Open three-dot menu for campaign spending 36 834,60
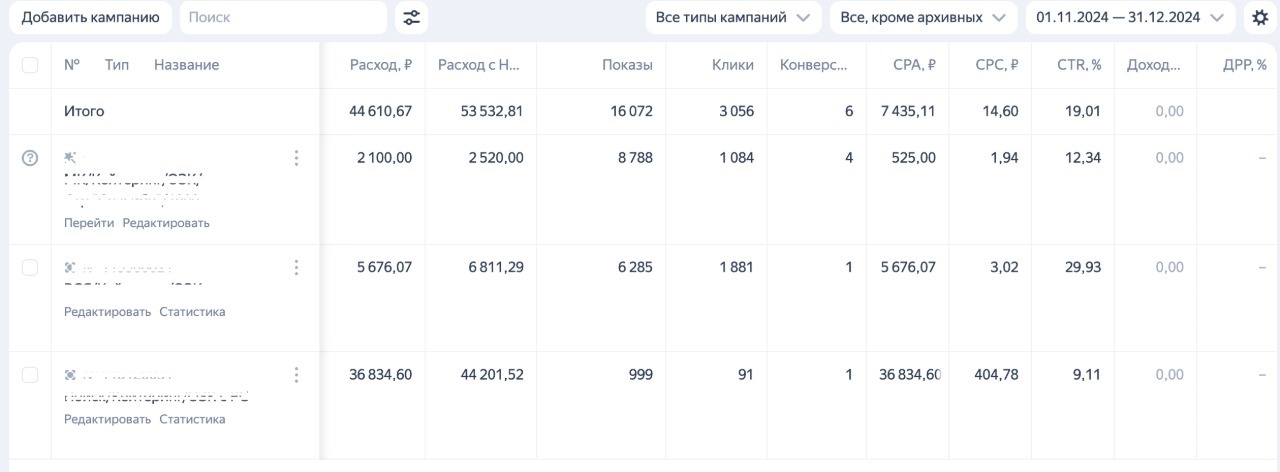 (x=296, y=375)
